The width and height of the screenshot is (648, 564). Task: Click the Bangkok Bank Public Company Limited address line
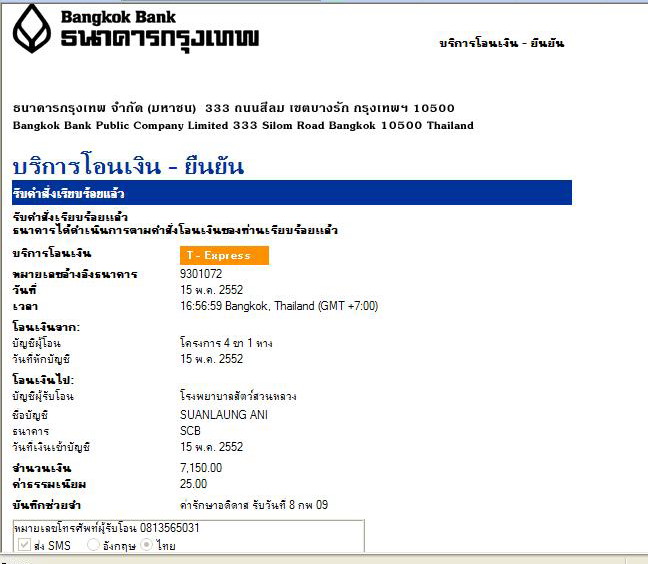(243, 125)
